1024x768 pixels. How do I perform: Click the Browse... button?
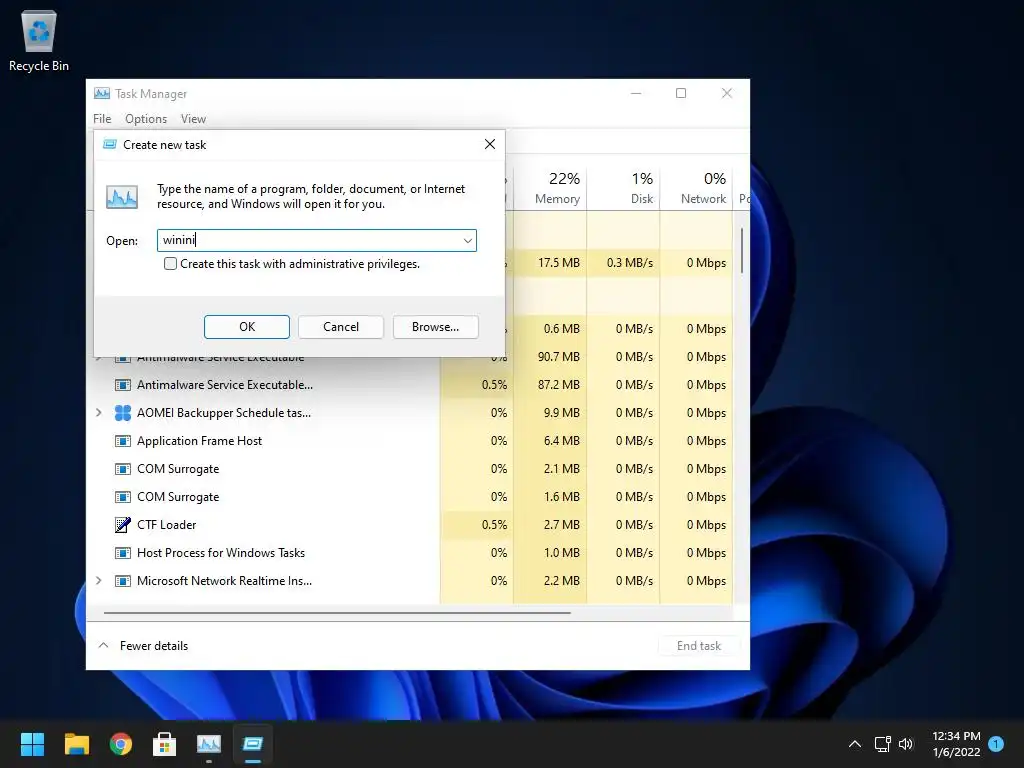coord(436,327)
